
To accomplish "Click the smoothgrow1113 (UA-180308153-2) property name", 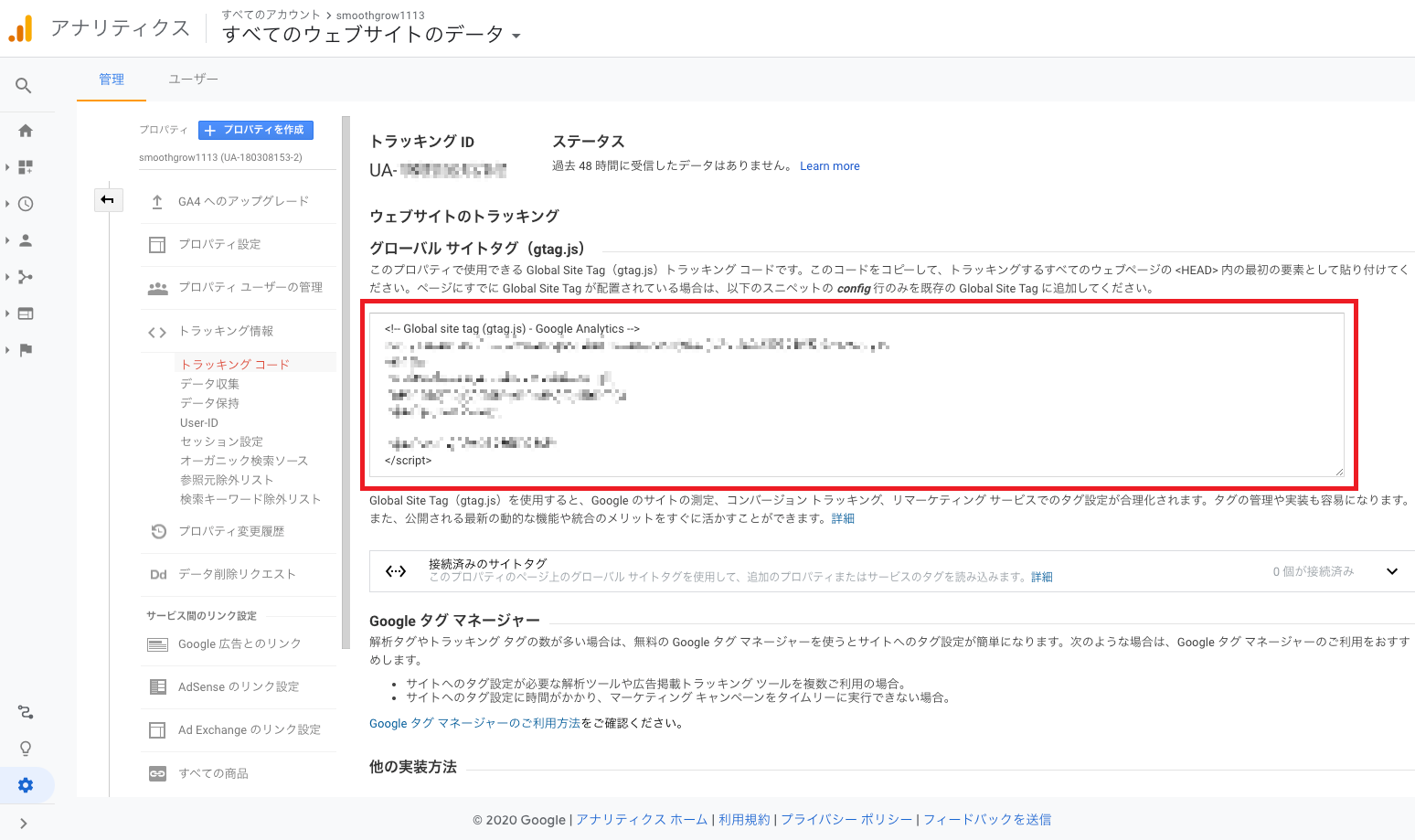I will click(x=220, y=157).
